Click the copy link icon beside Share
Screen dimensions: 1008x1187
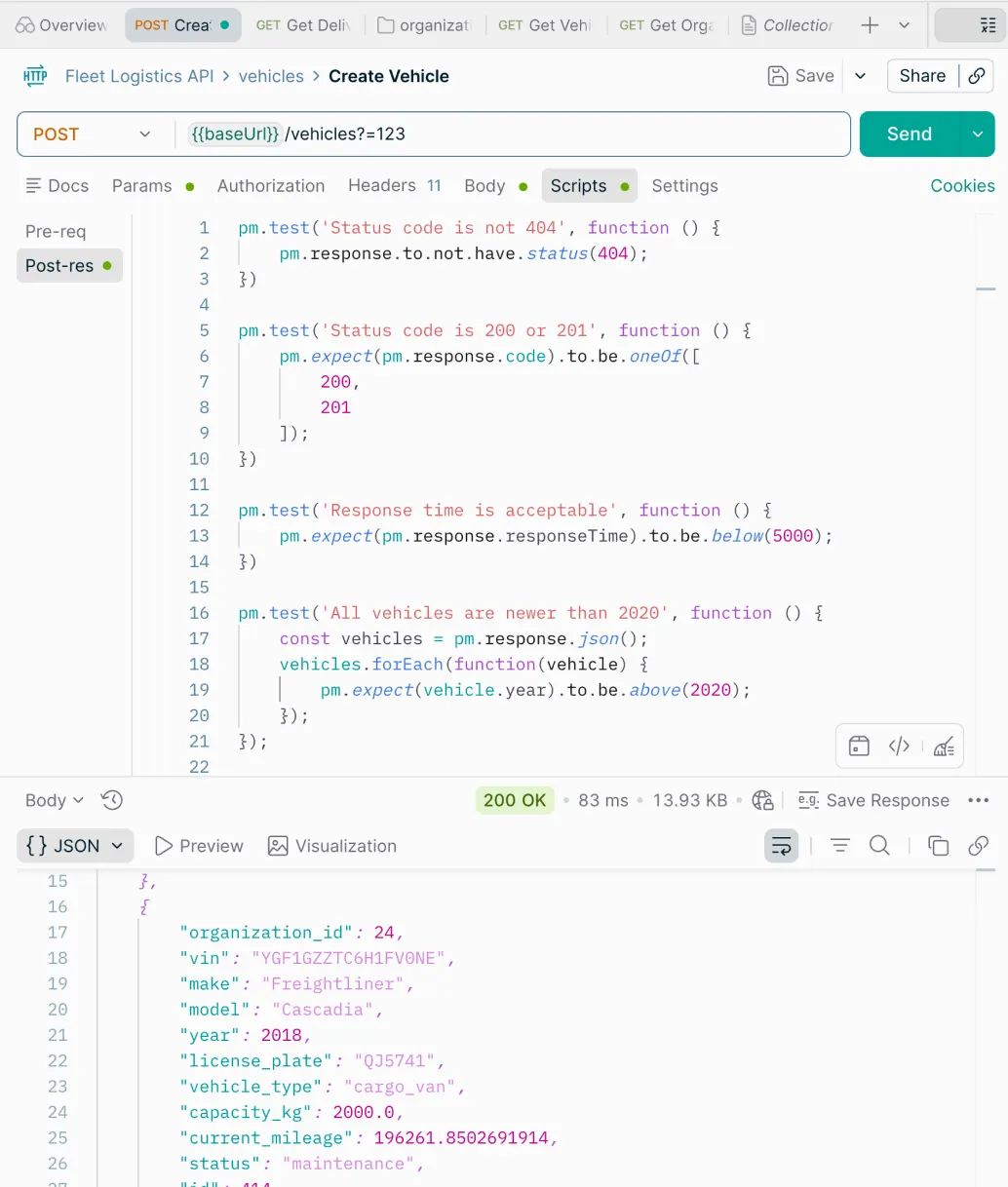[977, 76]
